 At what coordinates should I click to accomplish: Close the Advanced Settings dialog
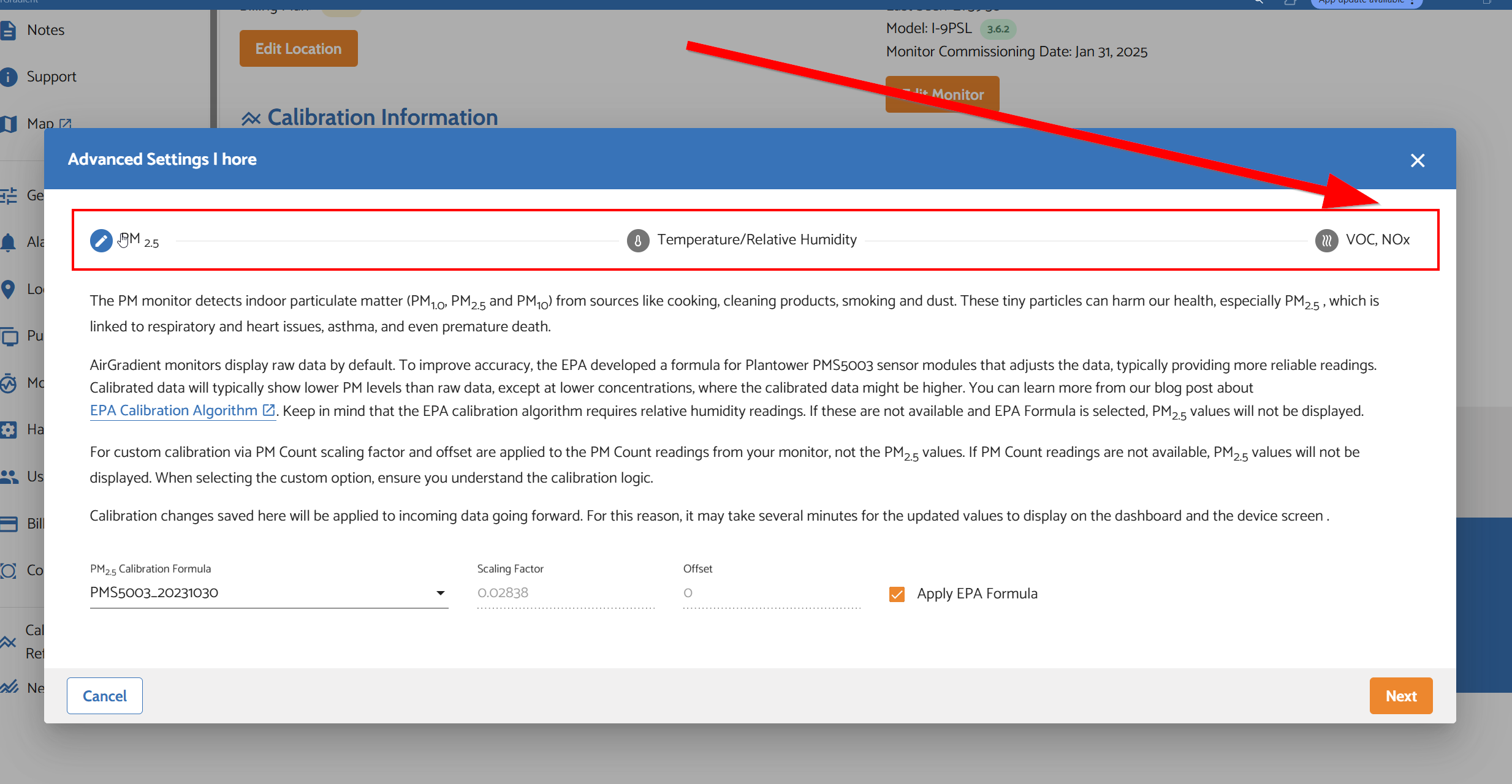pos(1417,160)
